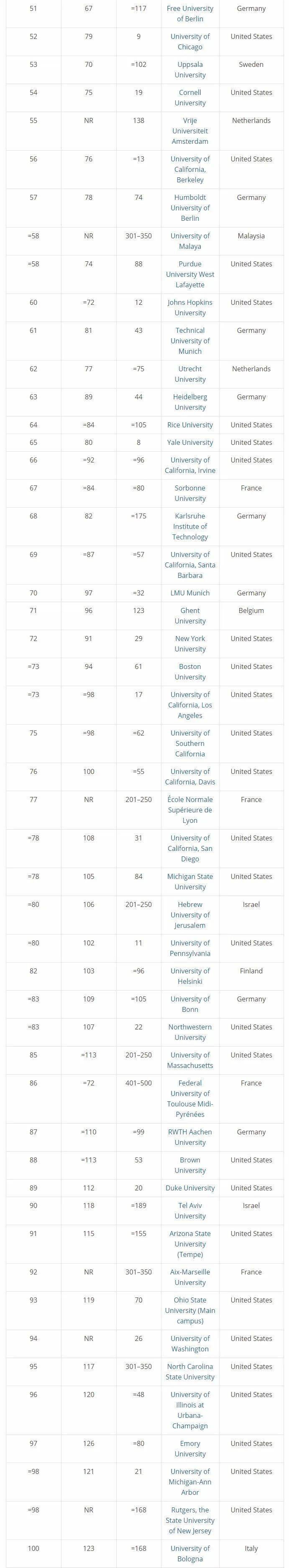The height and width of the screenshot is (1568, 289).
Task: Select the University of Malaya link
Action: pos(190,241)
